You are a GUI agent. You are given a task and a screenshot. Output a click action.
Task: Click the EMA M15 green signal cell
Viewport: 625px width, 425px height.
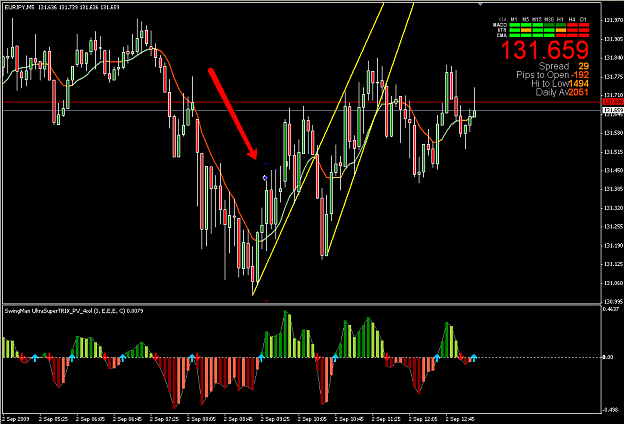coord(538,35)
